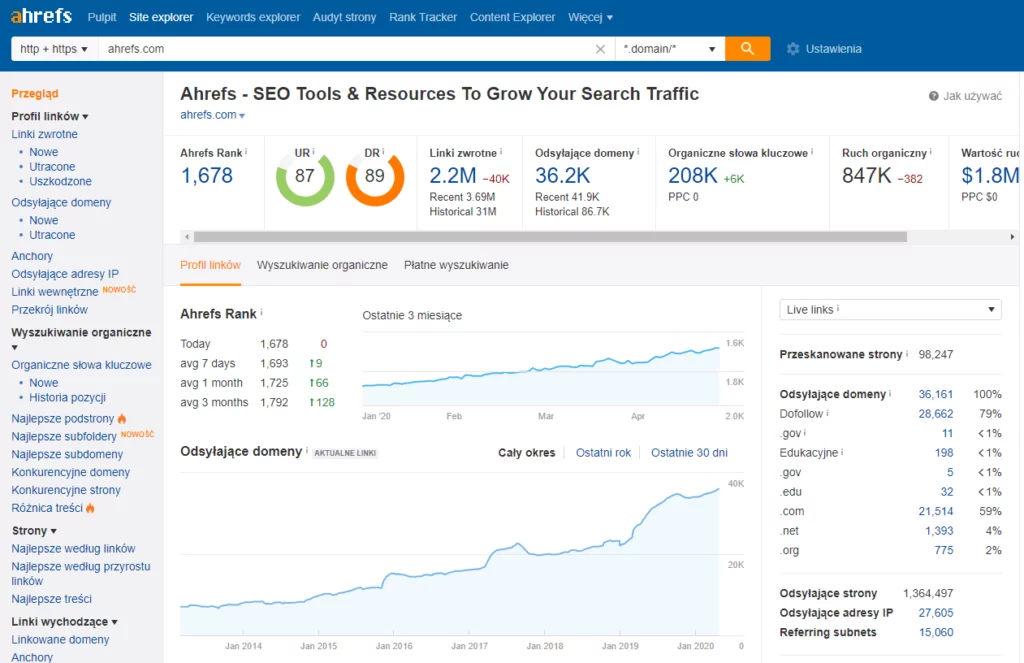Open Linki wewnętrzne in the sidebar
1024x663 pixels.
pyautogui.click(x=55, y=291)
